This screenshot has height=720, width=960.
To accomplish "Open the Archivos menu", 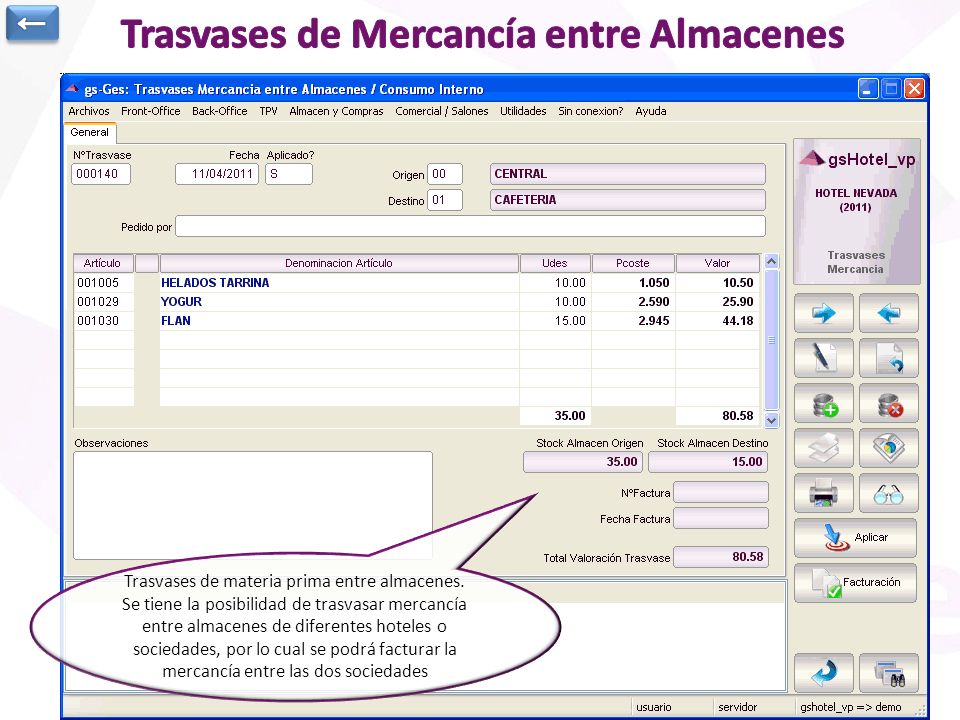I will click(89, 111).
